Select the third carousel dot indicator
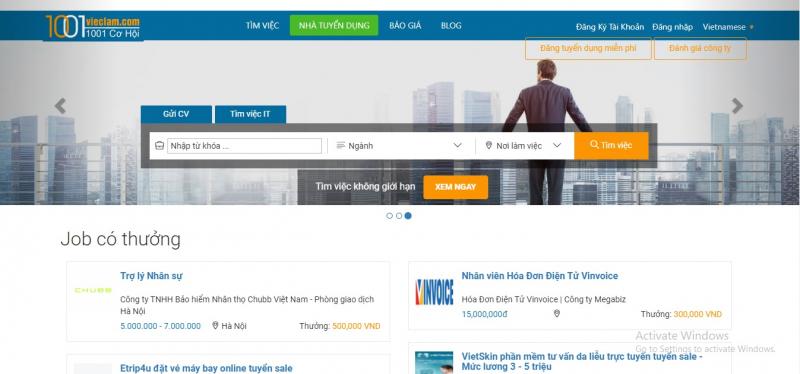The width and height of the screenshot is (800, 374). 408,216
